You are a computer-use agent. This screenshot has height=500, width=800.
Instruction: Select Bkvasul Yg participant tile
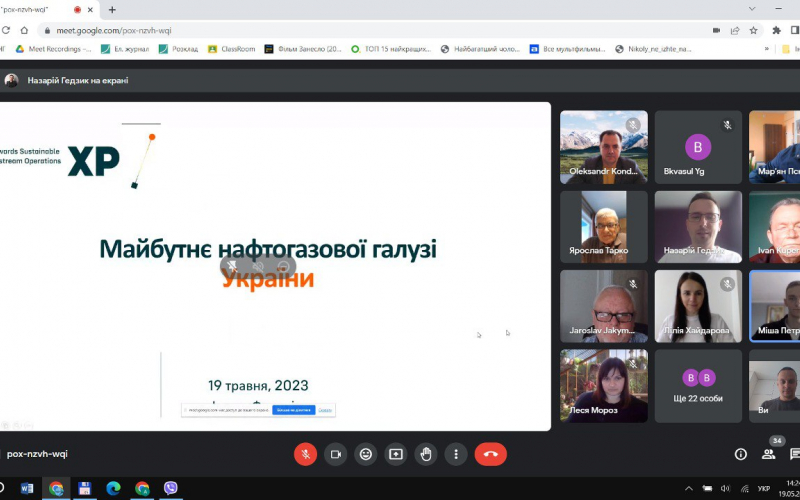click(698, 147)
